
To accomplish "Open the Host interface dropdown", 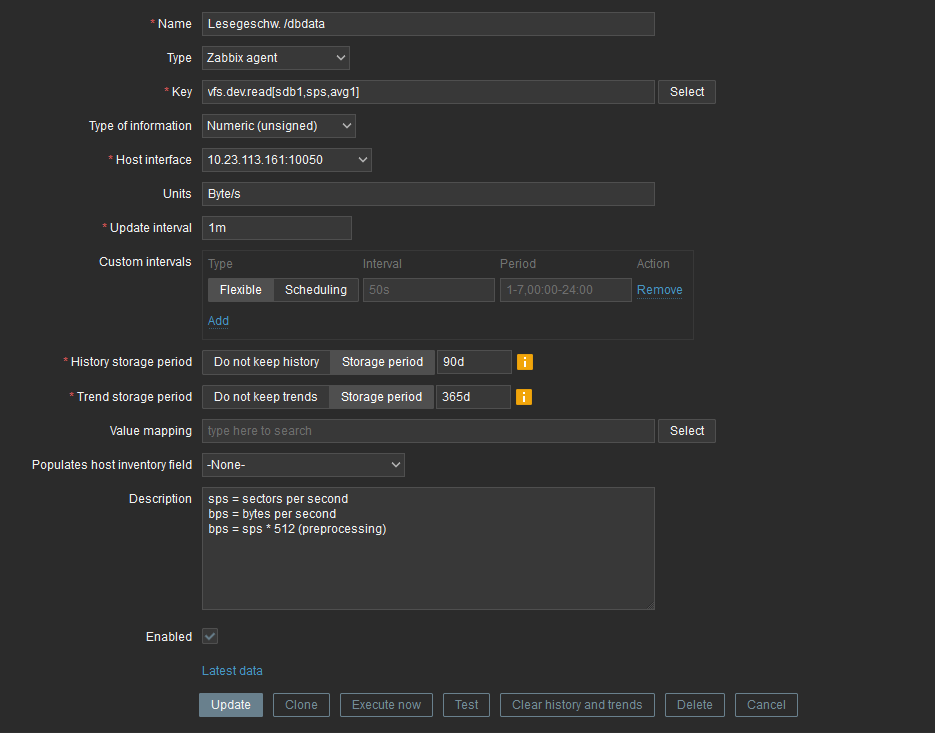I will coord(286,160).
